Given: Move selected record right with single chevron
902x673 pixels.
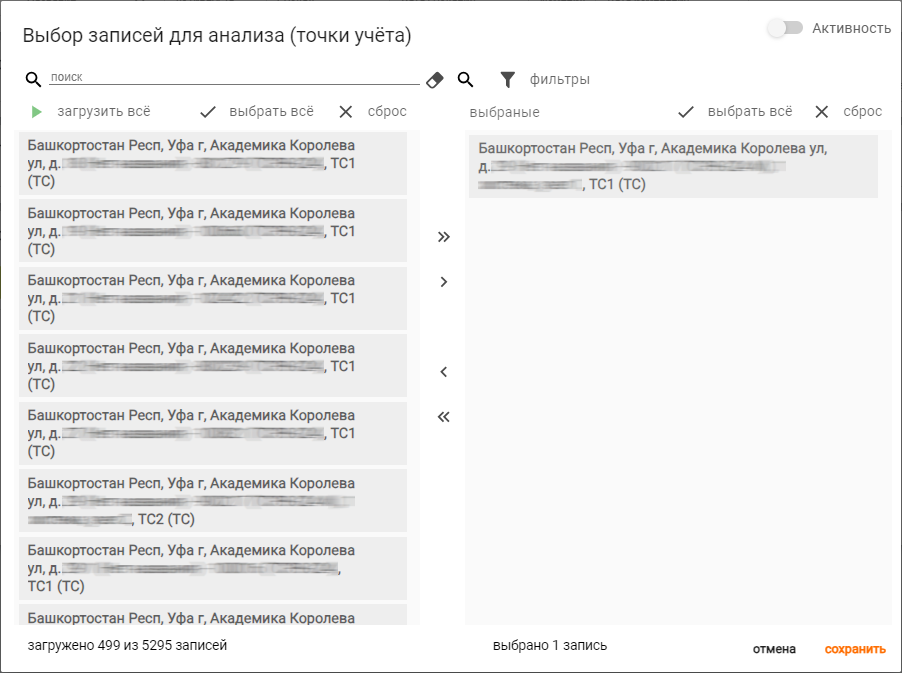Looking at the screenshot, I should tap(444, 282).
